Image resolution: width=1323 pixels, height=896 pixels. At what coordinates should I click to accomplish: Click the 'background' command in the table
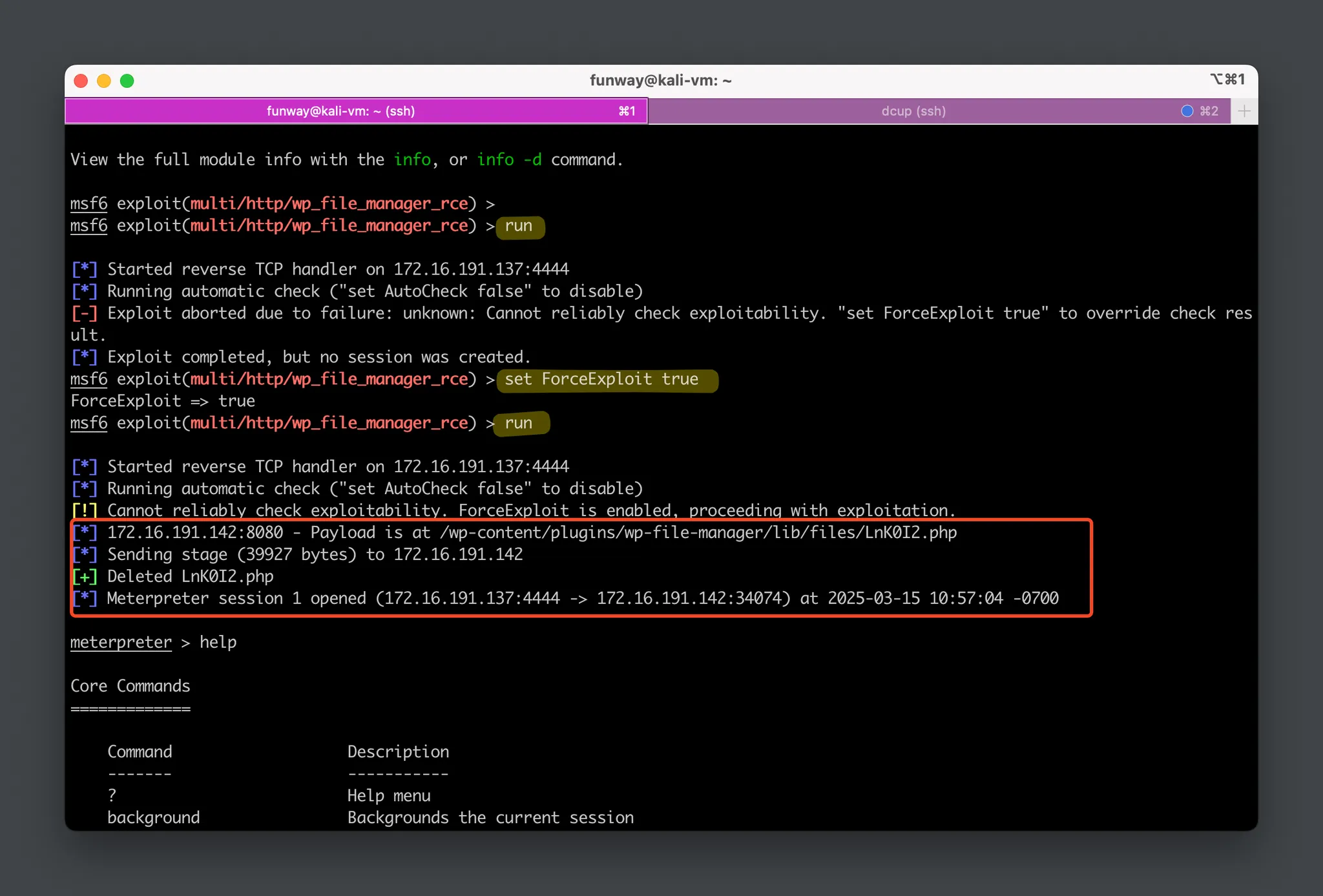pyautogui.click(x=153, y=818)
